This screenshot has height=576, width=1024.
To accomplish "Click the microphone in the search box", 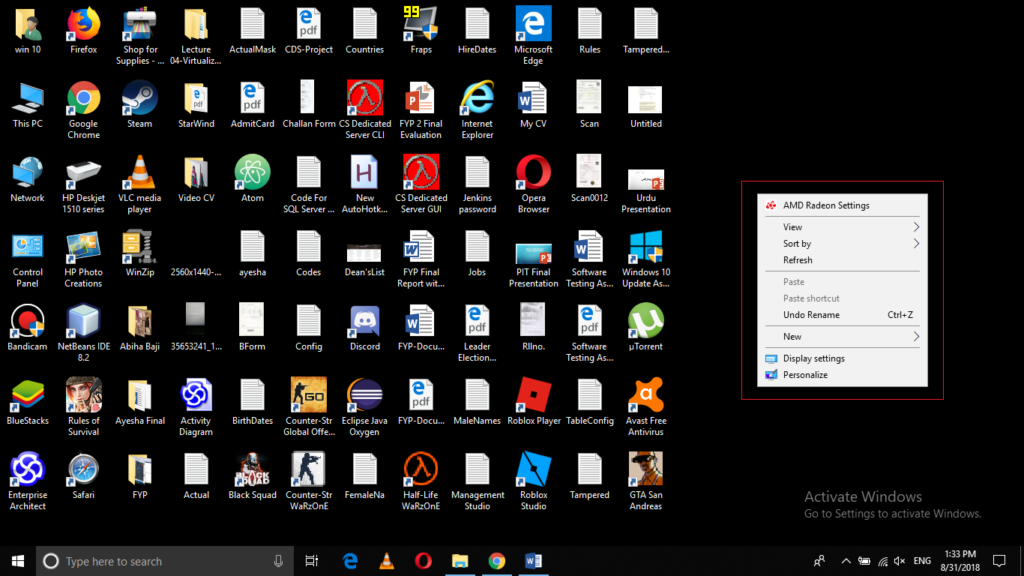I will pos(278,561).
